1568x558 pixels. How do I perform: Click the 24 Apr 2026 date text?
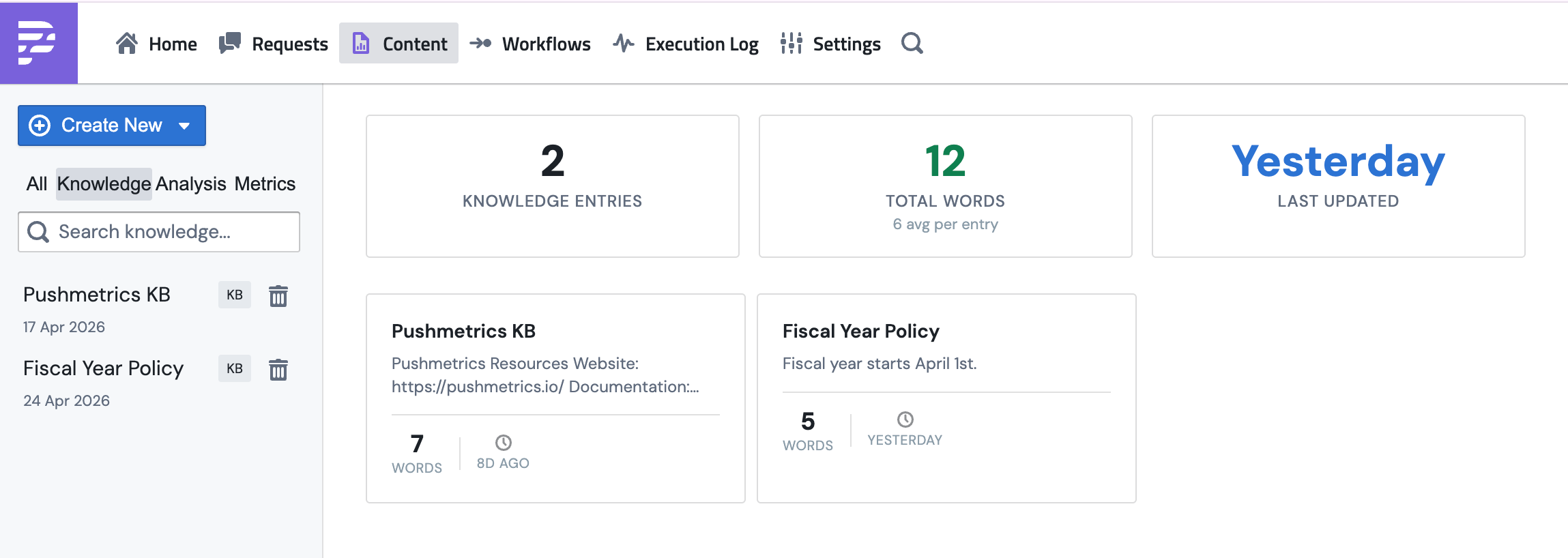click(66, 401)
